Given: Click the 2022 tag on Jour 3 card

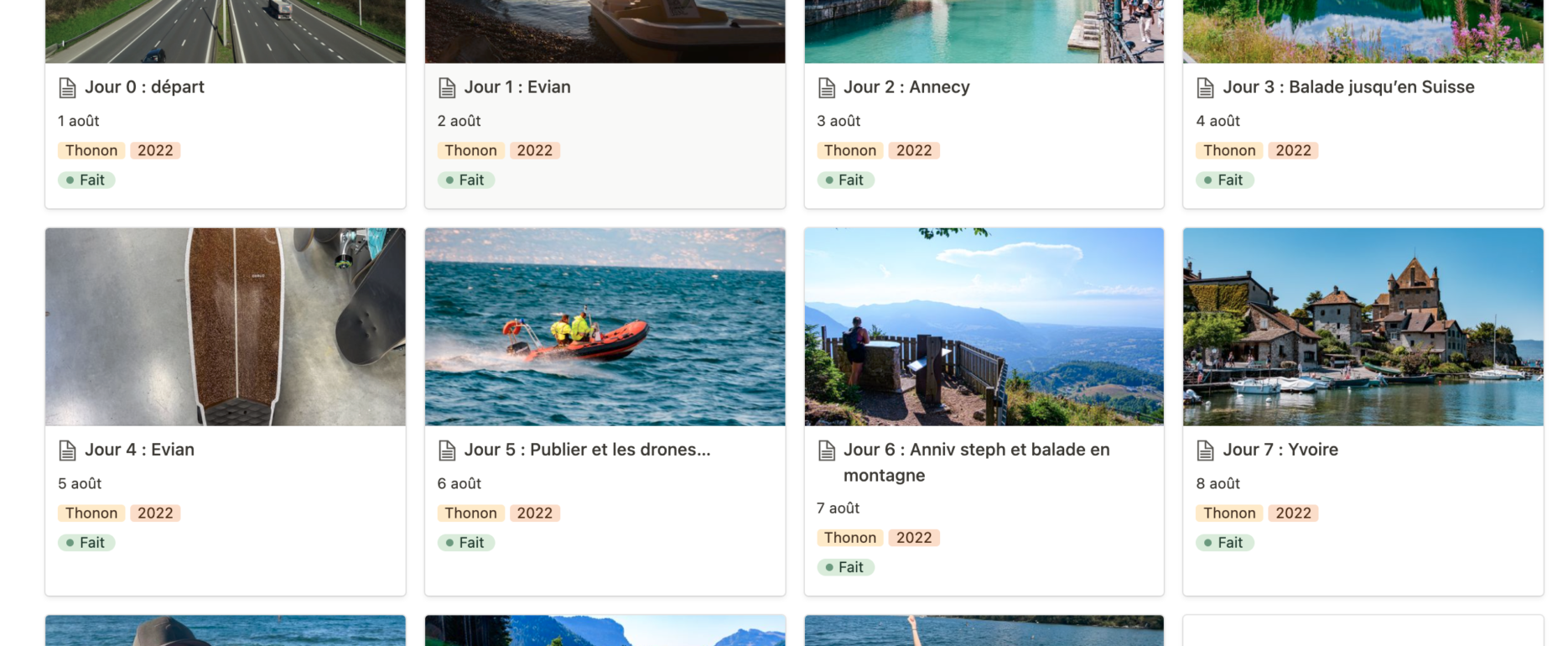Looking at the screenshot, I should pos(1293,150).
